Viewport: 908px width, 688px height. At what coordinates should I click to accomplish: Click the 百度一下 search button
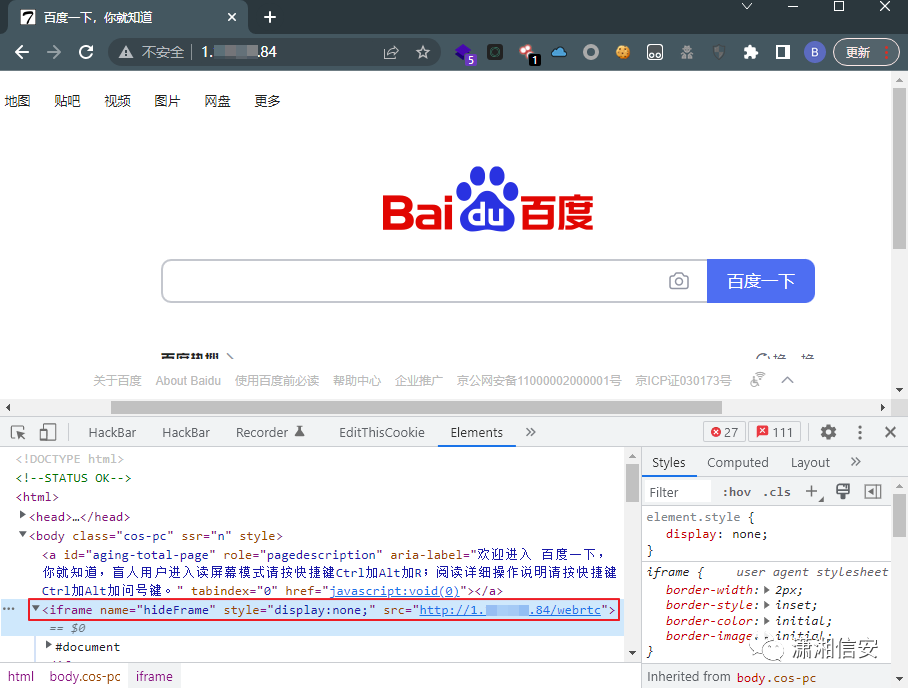tap(761, 281)
